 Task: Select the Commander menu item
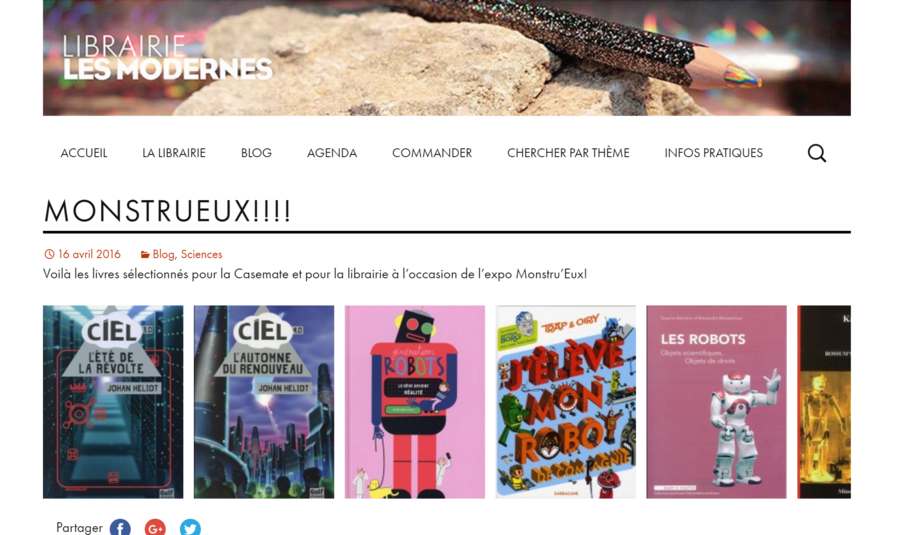click(x=432, y=153)
